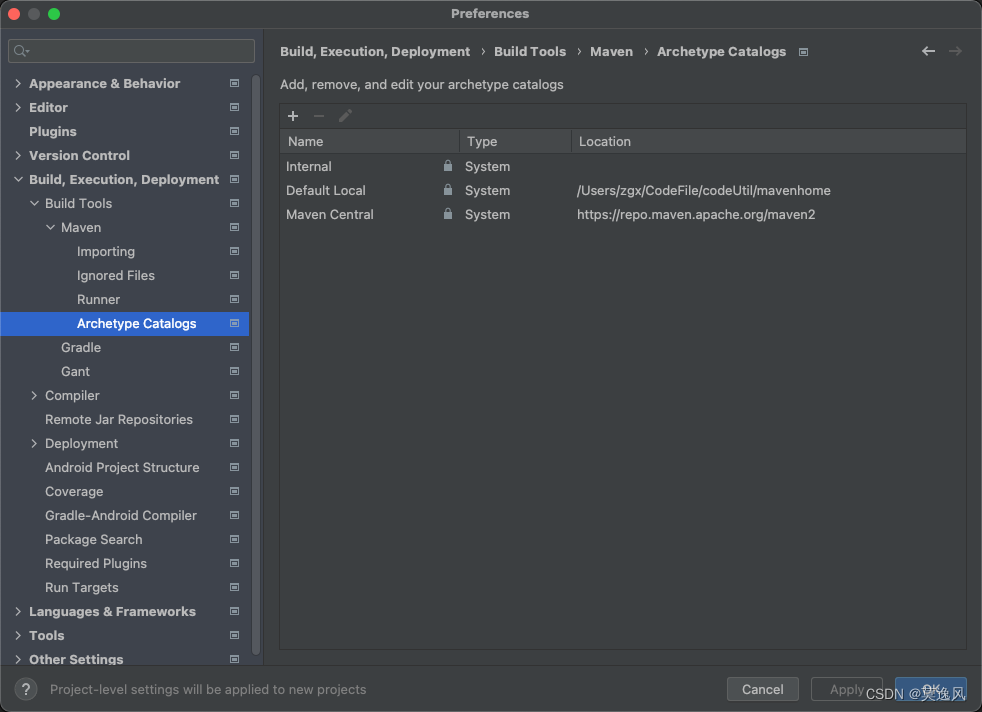The height and width of the screenshot is (712, 982).
Task: Expand the Editor settings section
Action: (x=18, y=108)
